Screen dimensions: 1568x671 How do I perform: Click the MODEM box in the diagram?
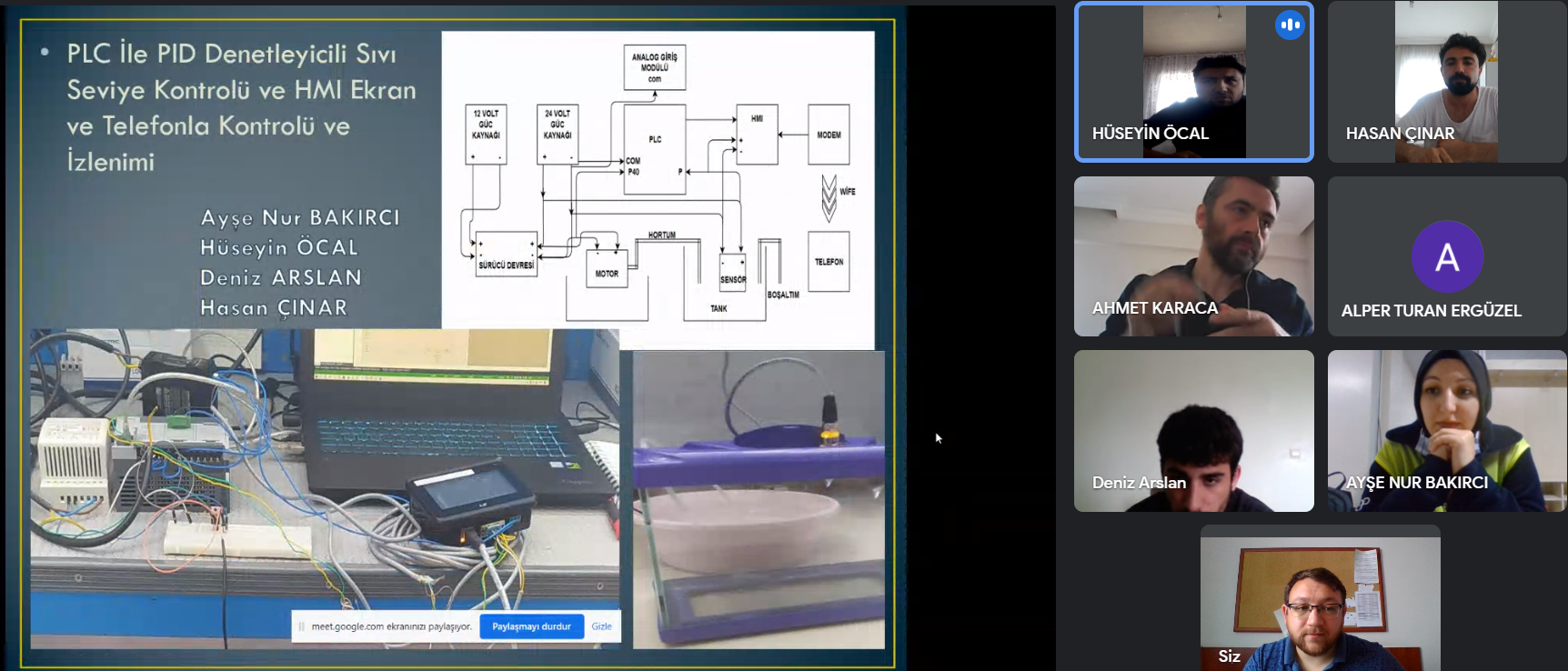[829, 135]
